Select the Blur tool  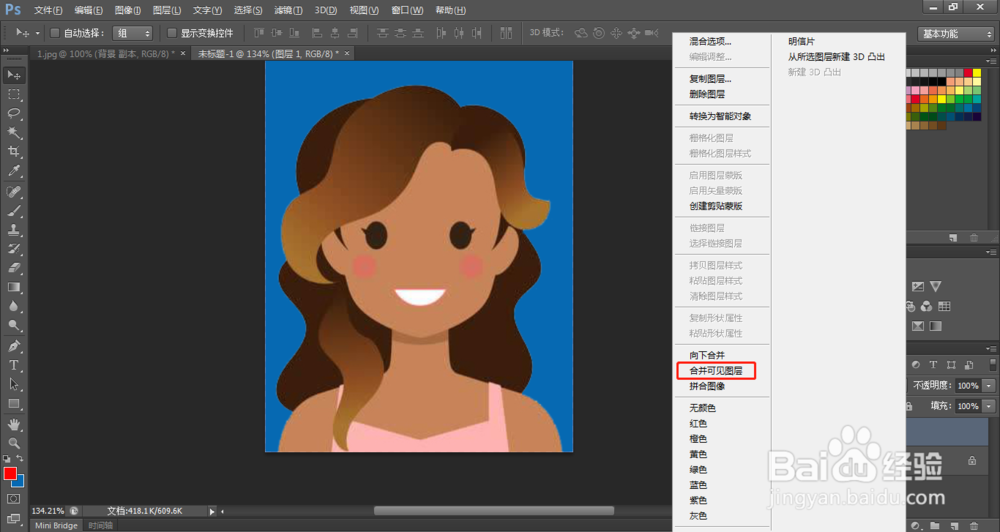click(13, 306)
